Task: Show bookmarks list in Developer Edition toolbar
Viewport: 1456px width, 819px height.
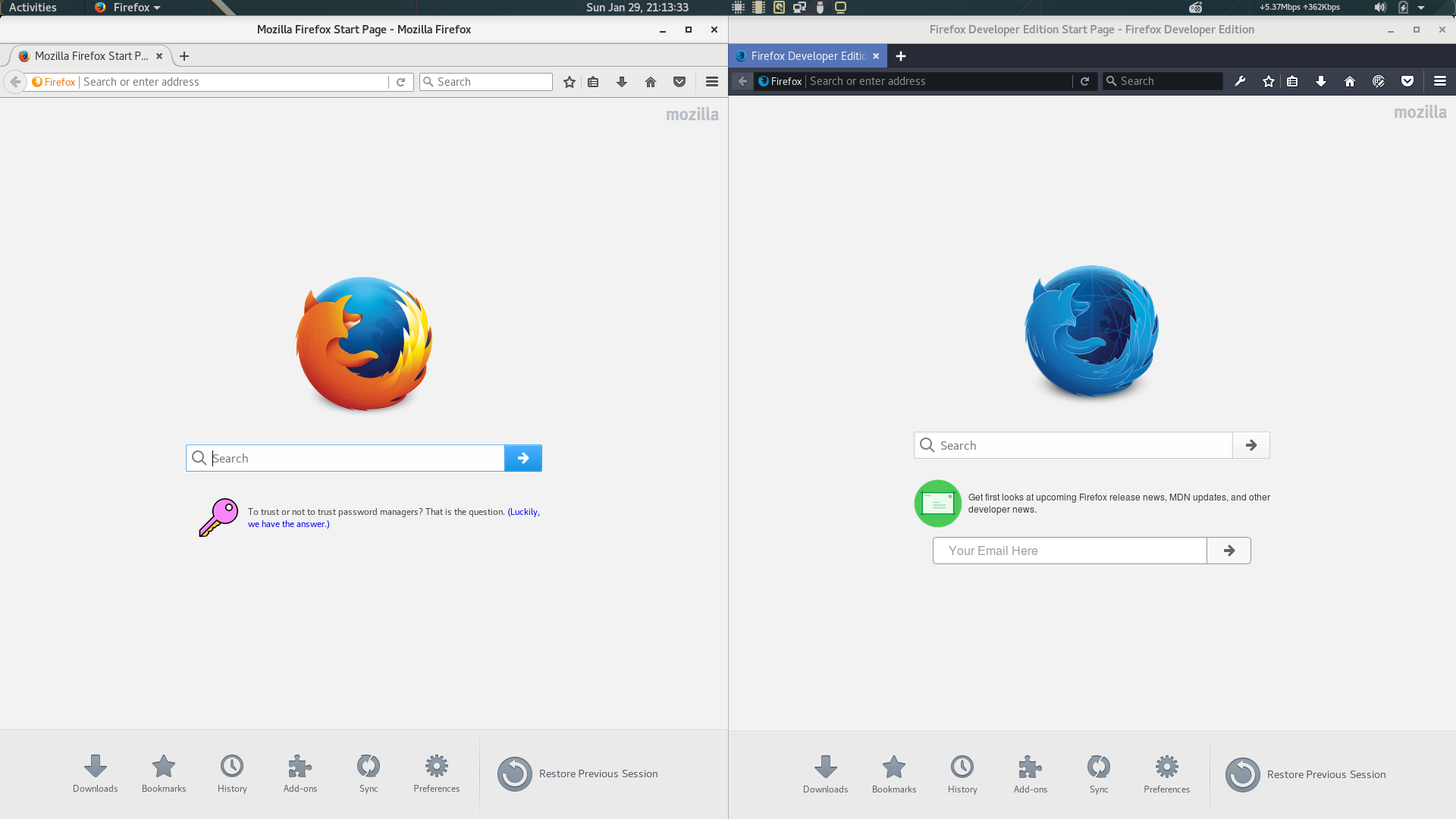Action: pos(1292,81)
